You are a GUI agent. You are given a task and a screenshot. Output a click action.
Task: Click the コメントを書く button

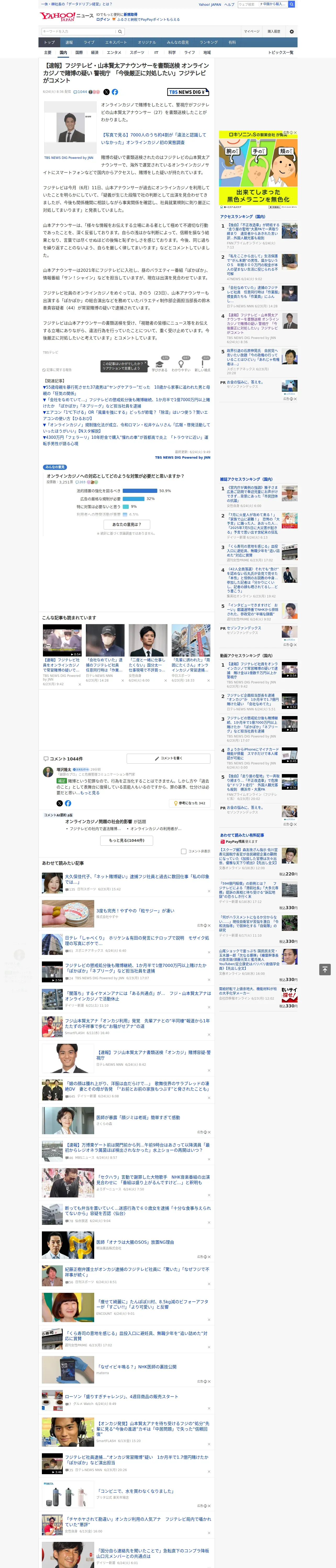[169, 758]
